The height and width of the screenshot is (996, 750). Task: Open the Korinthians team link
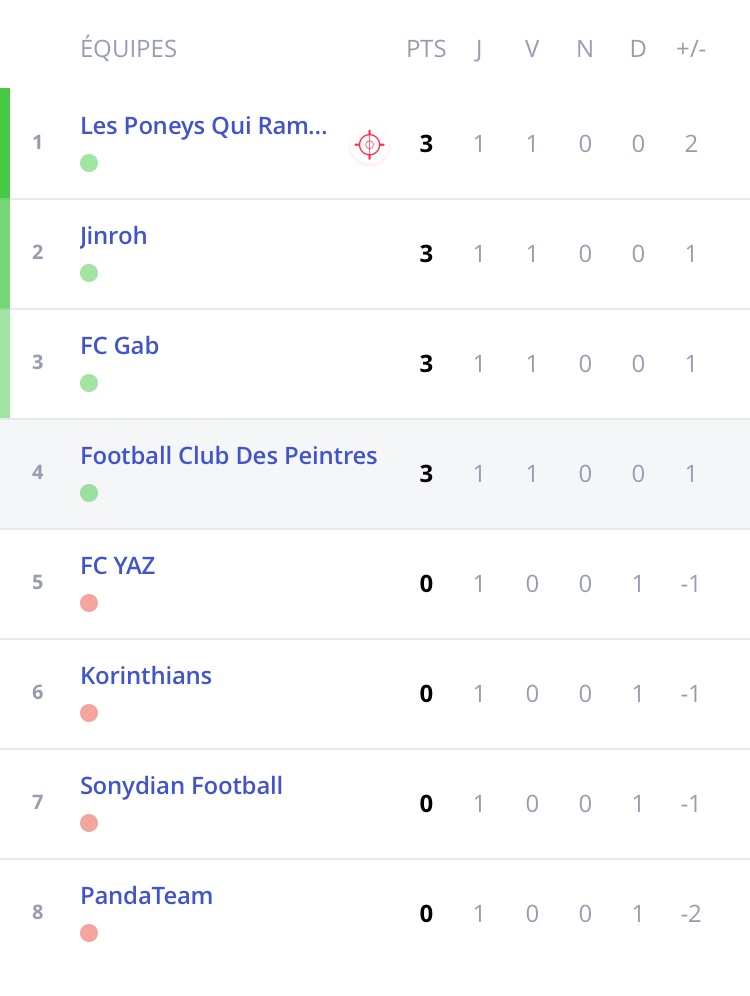point(146,676)
